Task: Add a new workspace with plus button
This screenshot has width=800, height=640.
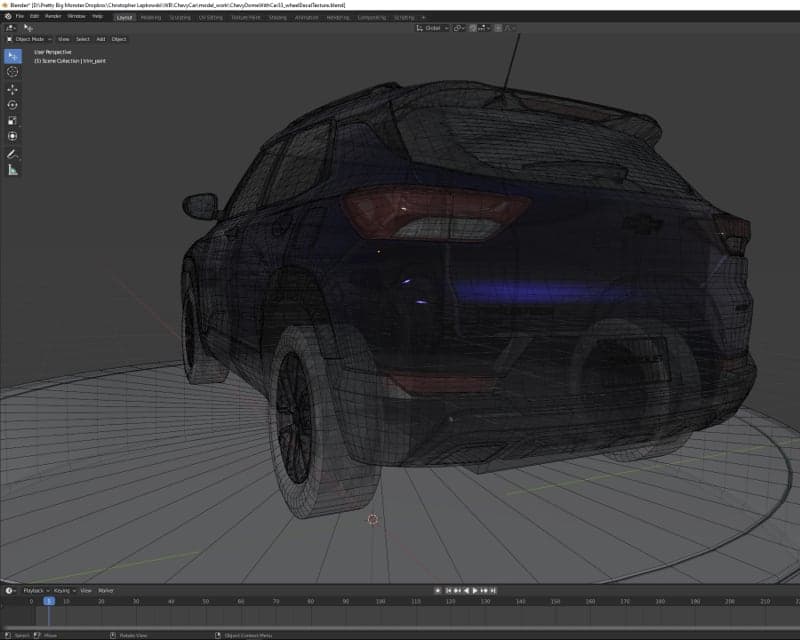Action: (423, 17)
